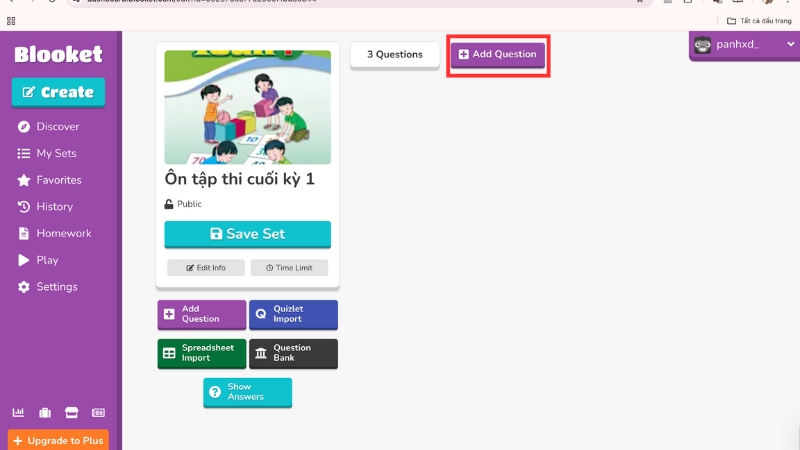
Task: Click the Save Set button
Action: 247,234
